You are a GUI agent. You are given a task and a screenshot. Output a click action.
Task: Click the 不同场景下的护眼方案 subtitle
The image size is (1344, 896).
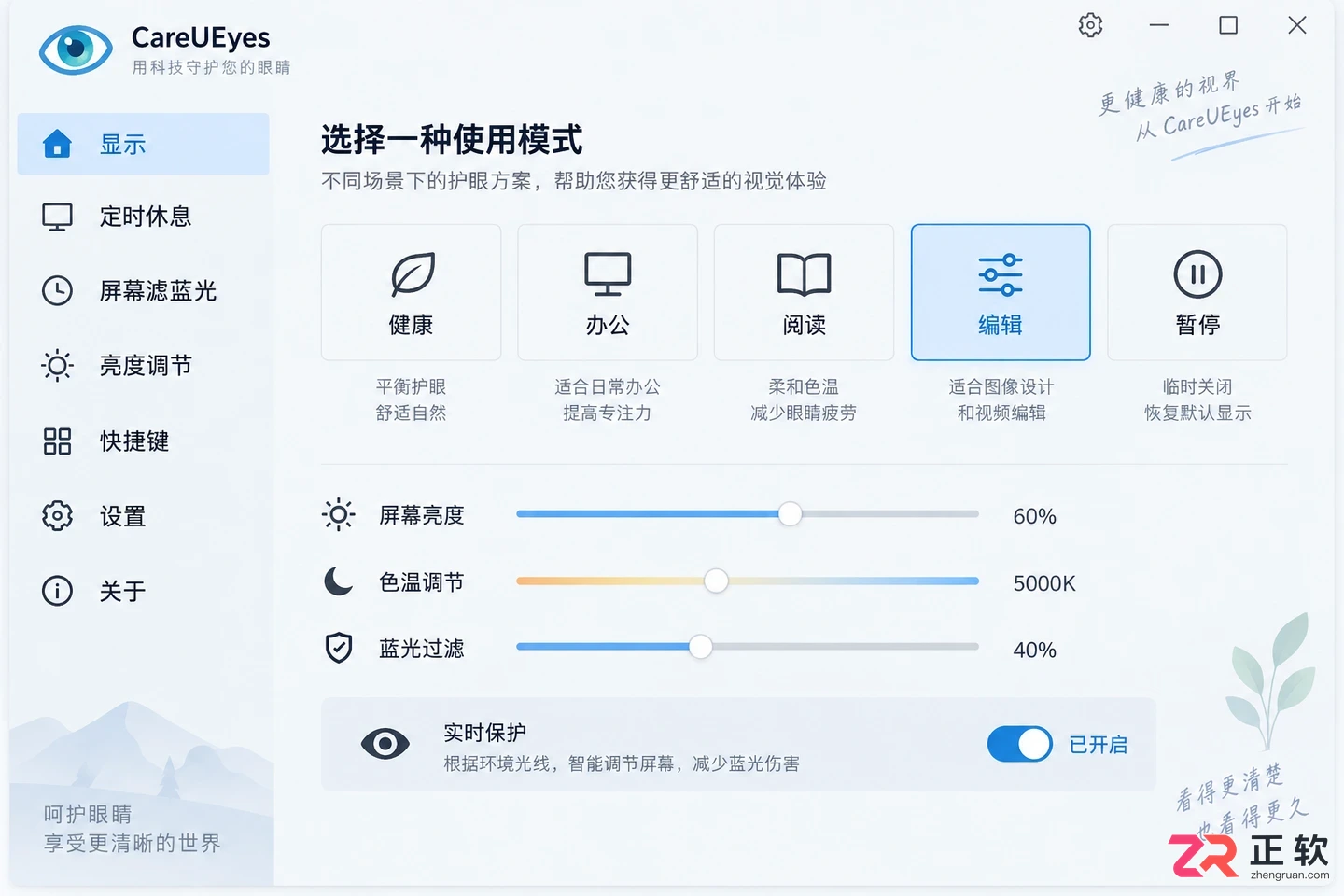click(574, 181)
